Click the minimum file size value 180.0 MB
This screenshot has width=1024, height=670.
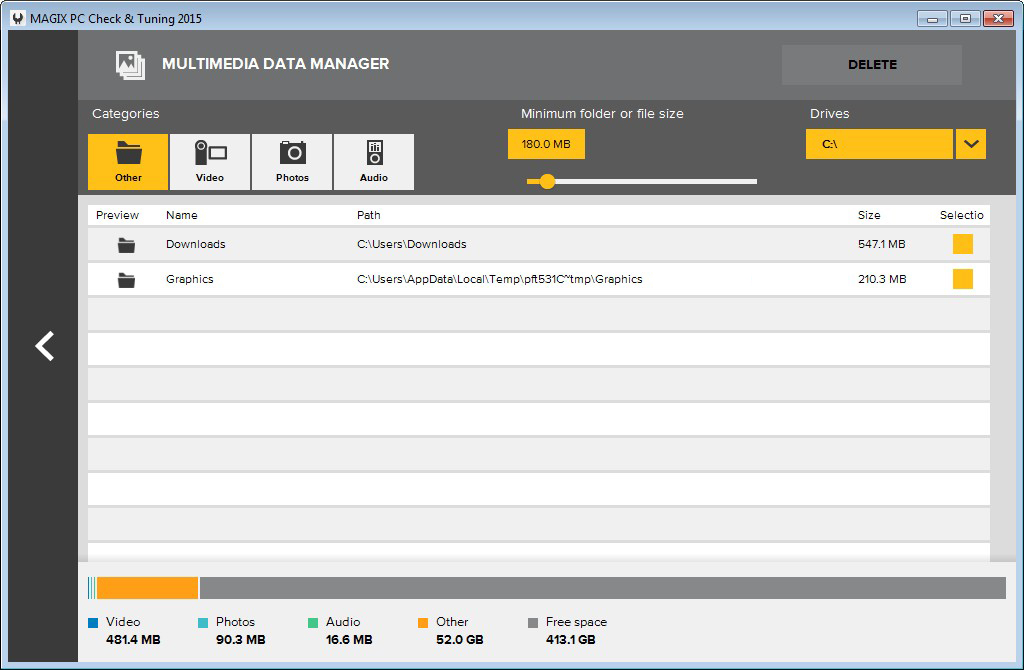[x=546, y=143]
